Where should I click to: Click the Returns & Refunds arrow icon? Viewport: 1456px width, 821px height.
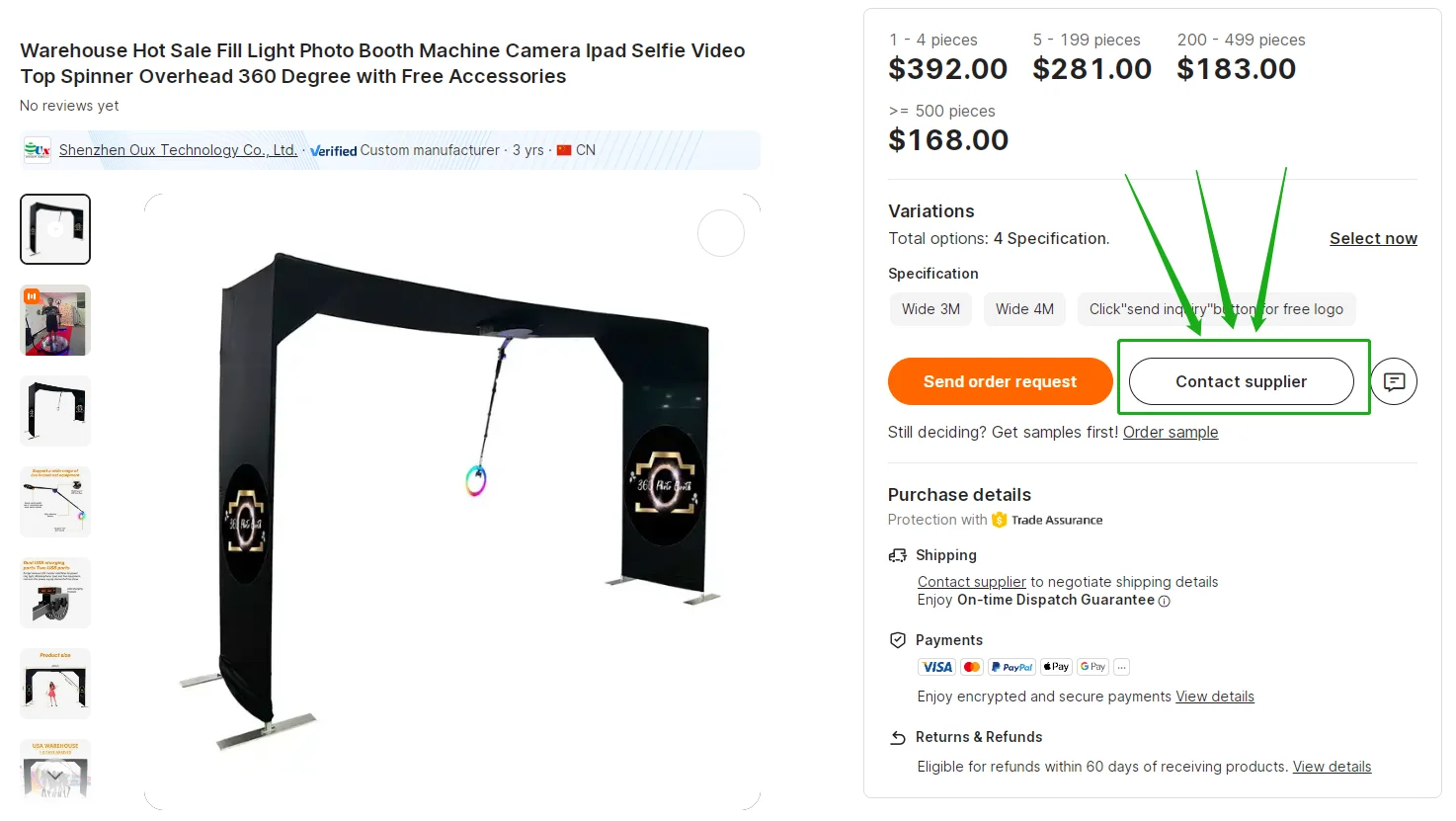(898, 737)
